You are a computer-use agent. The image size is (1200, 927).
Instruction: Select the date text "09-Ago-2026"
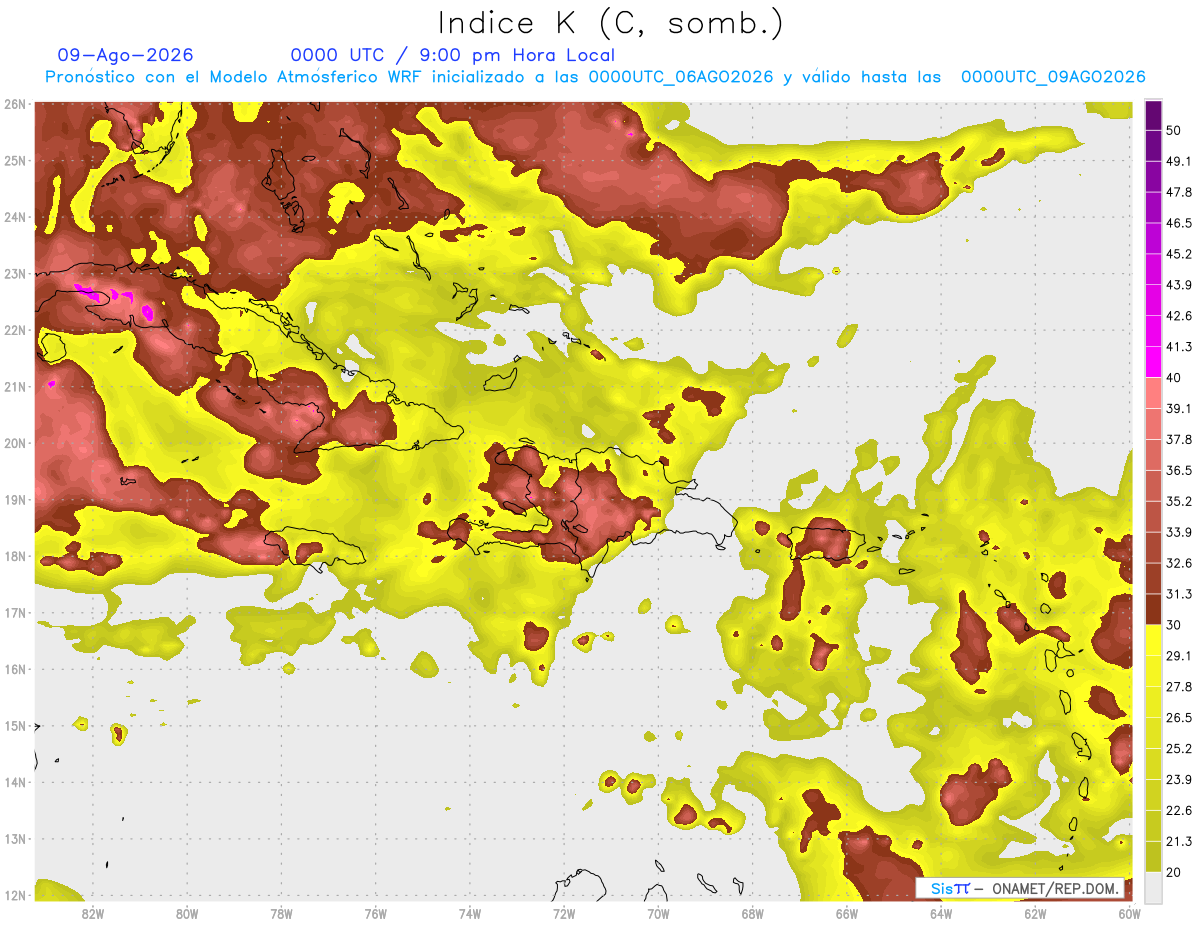point(125,55)
